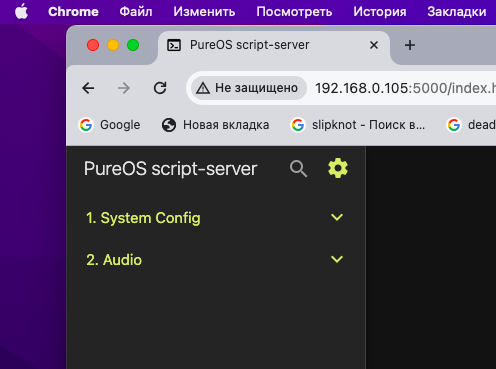
Task: Open the slipknot search bookmark
Action: pyautogui.click(x=358, y=125)
